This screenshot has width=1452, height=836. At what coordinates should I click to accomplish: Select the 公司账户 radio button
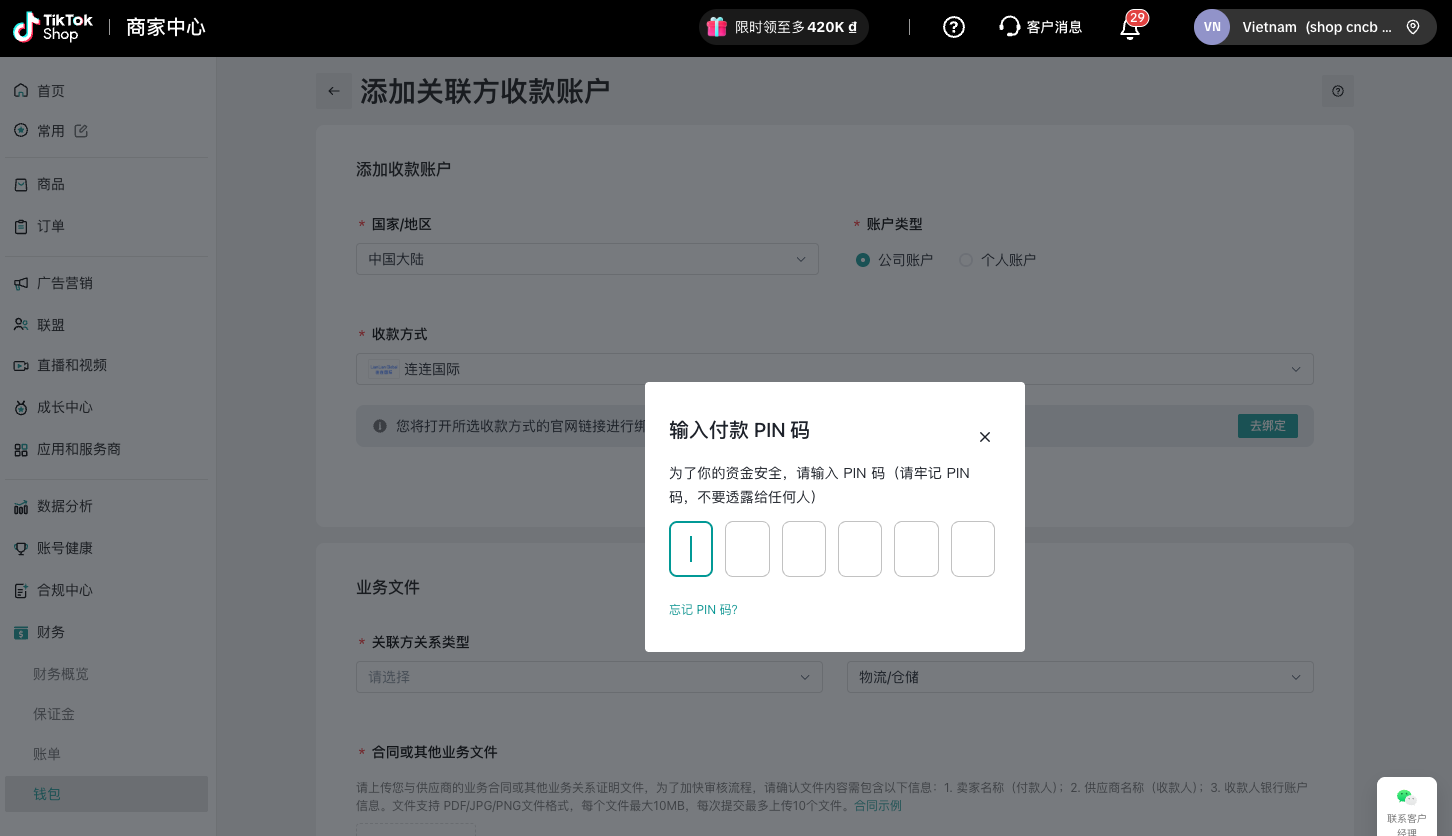click(x=863, y=260)
